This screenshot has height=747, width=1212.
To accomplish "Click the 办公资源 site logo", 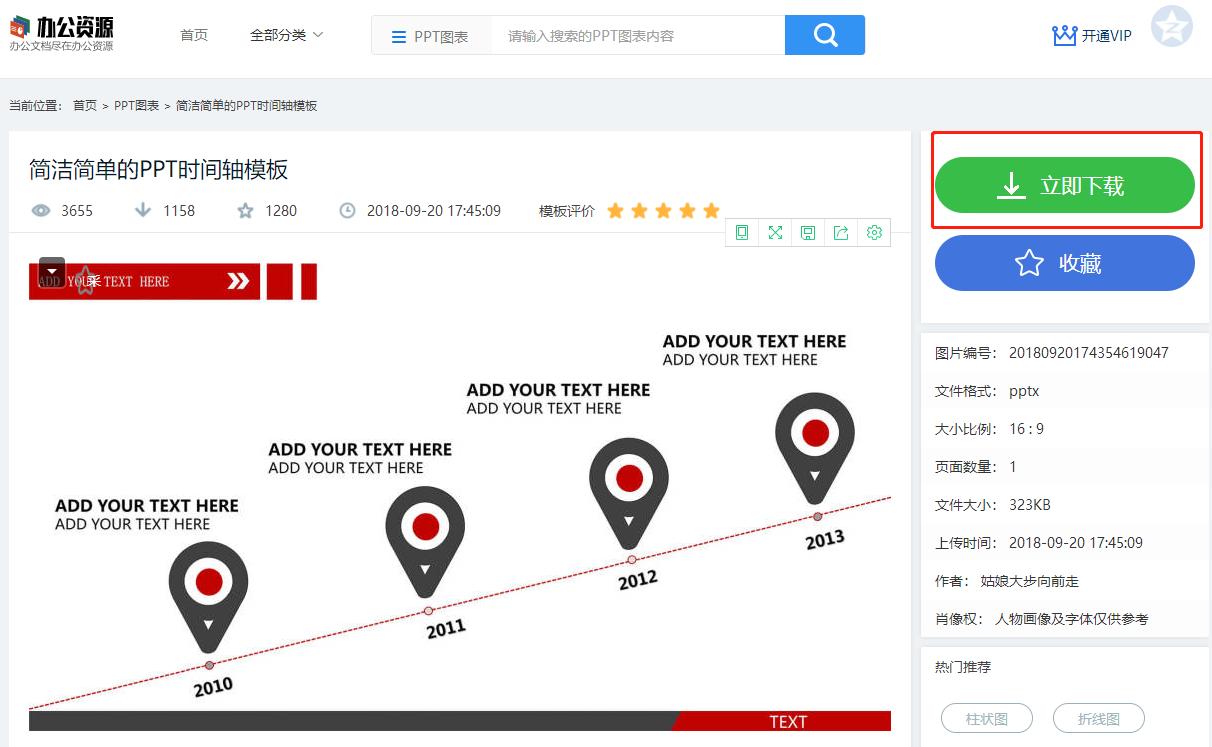I will (x=62, y=32).
